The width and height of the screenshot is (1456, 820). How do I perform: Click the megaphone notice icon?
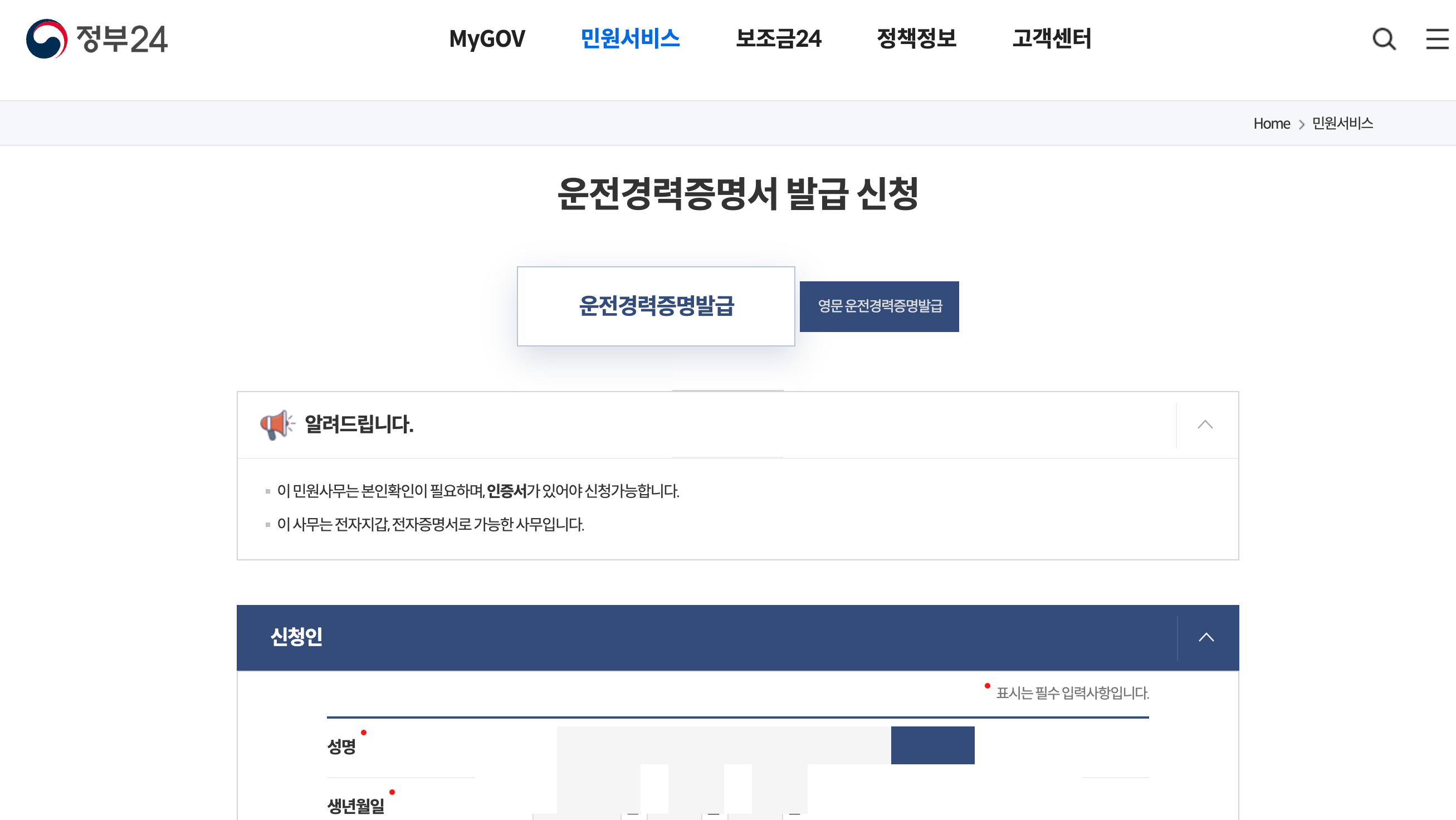[x=276, y=424]
